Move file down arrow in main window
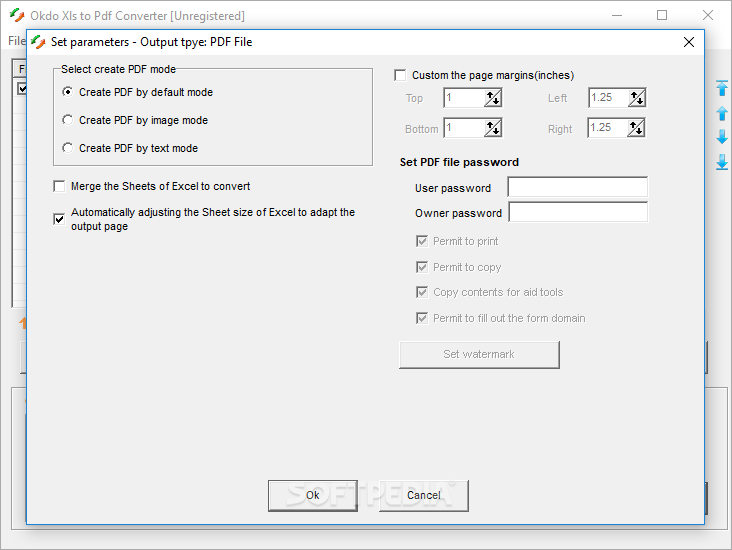The width and height of the screenshot is (732, 550). click(722, 137)
